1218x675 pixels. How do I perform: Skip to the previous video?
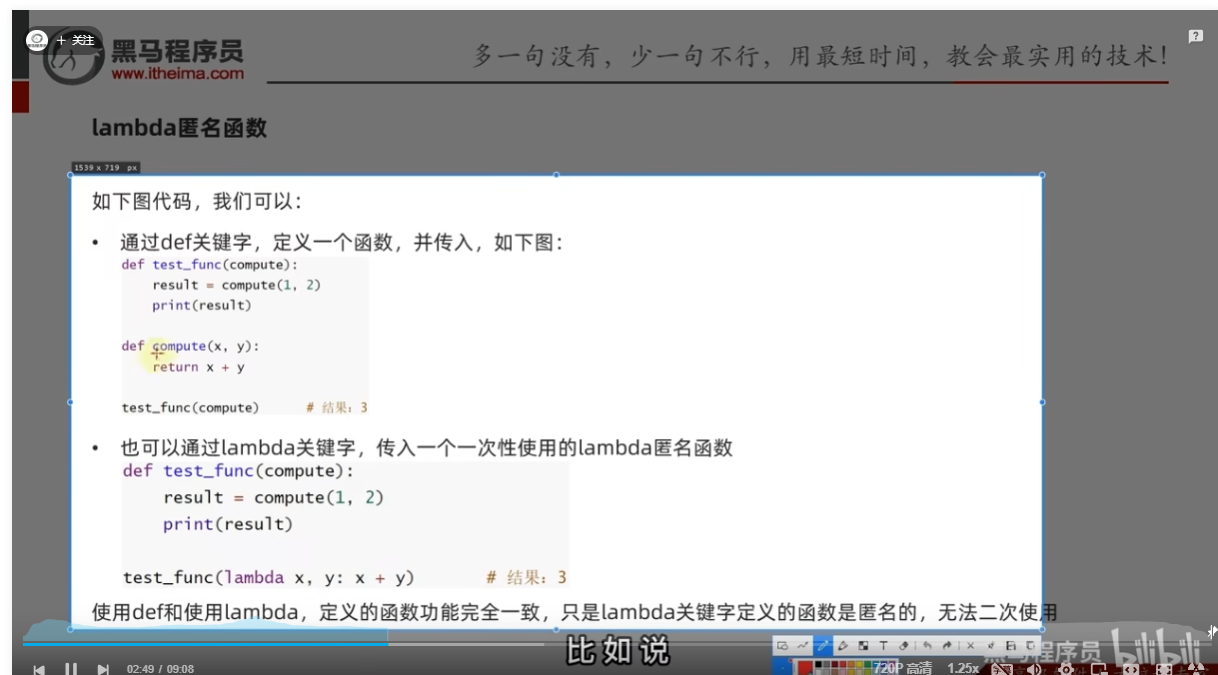[39, 669]
